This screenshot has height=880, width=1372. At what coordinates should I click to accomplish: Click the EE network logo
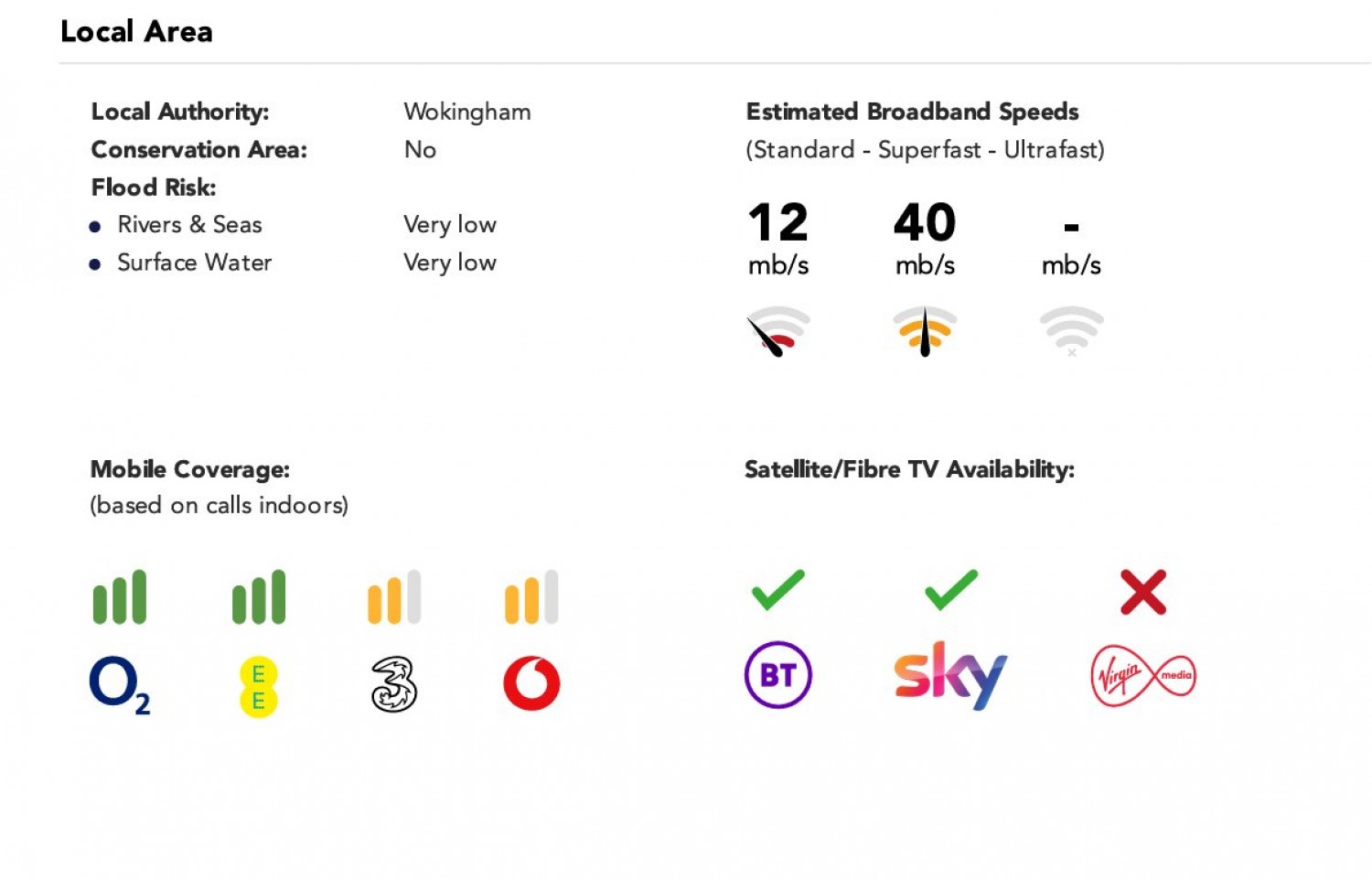click(x=258, y=687)
